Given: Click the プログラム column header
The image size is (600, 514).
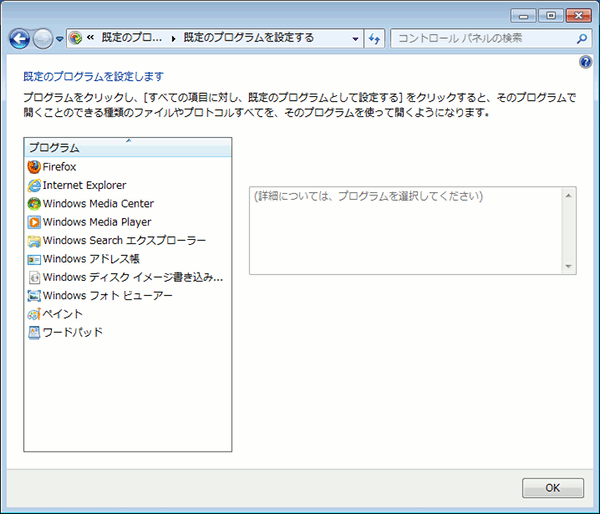Looking at the screenshot, I should [128, 148].
